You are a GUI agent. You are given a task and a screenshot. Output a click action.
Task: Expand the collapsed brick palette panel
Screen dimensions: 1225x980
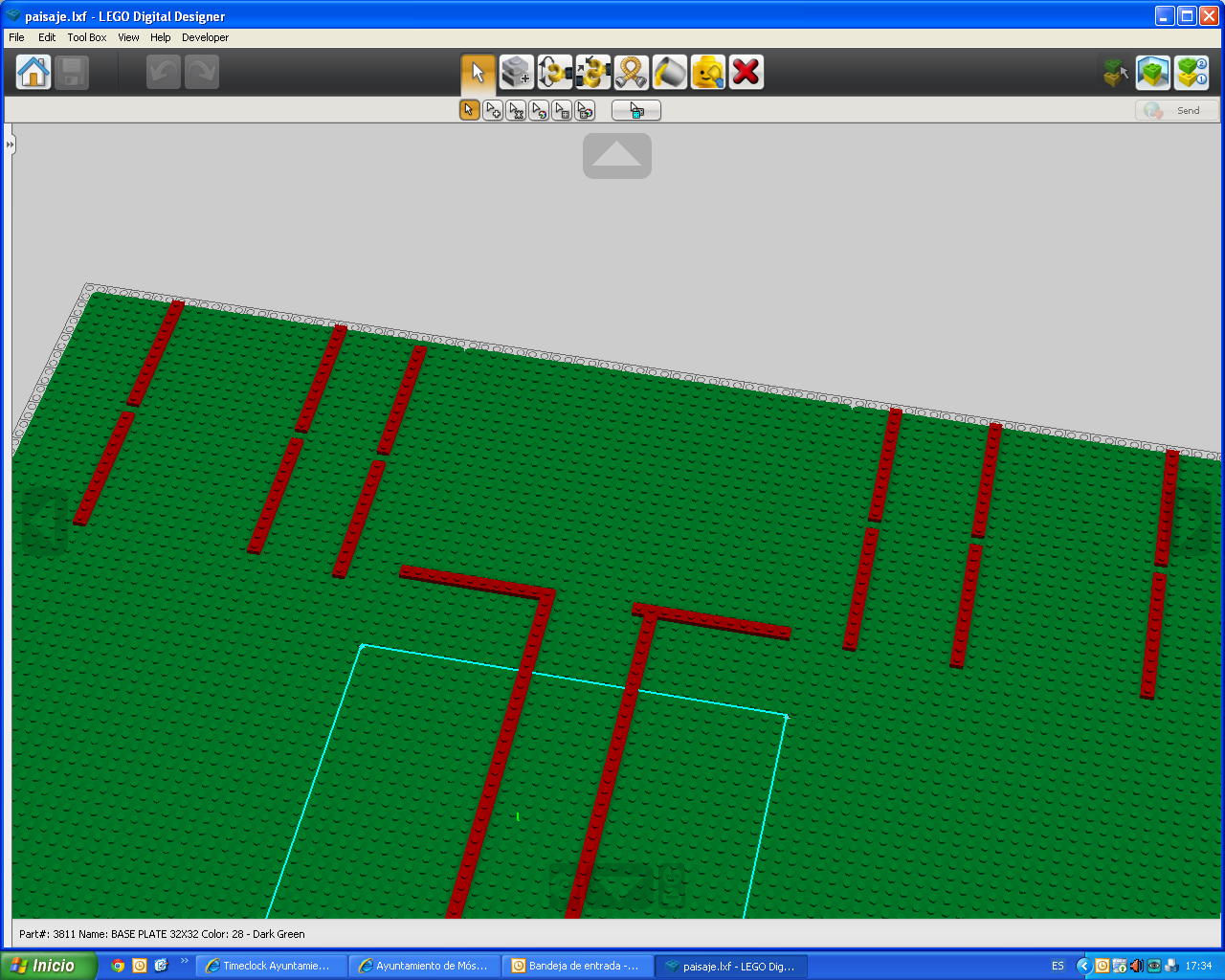point(10,145)
